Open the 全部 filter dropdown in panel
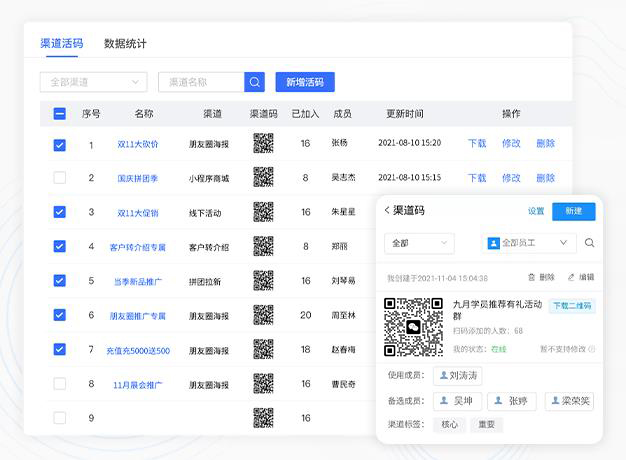 point(419,243)
